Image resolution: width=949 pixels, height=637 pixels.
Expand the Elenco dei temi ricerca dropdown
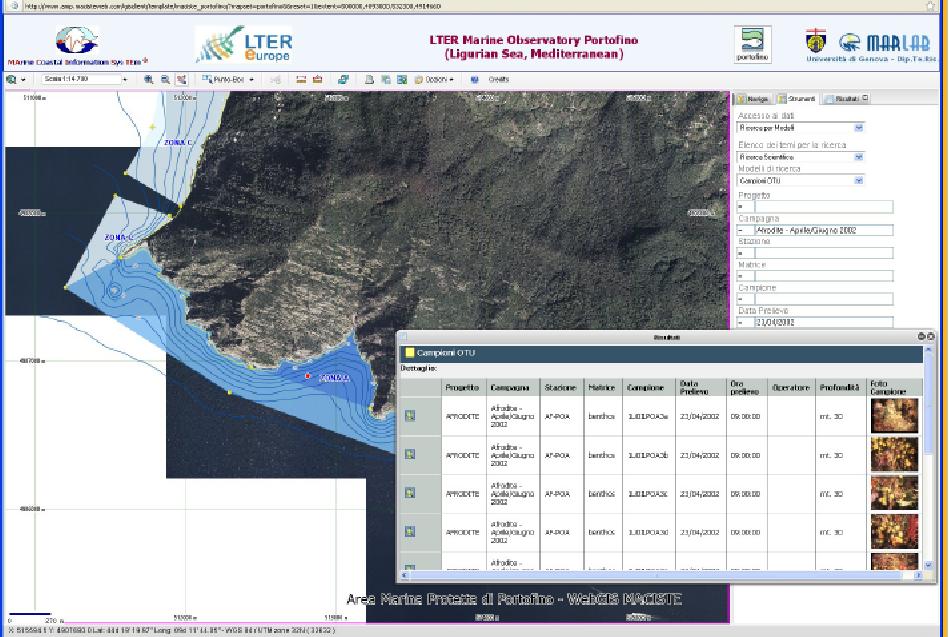(859, 157)
